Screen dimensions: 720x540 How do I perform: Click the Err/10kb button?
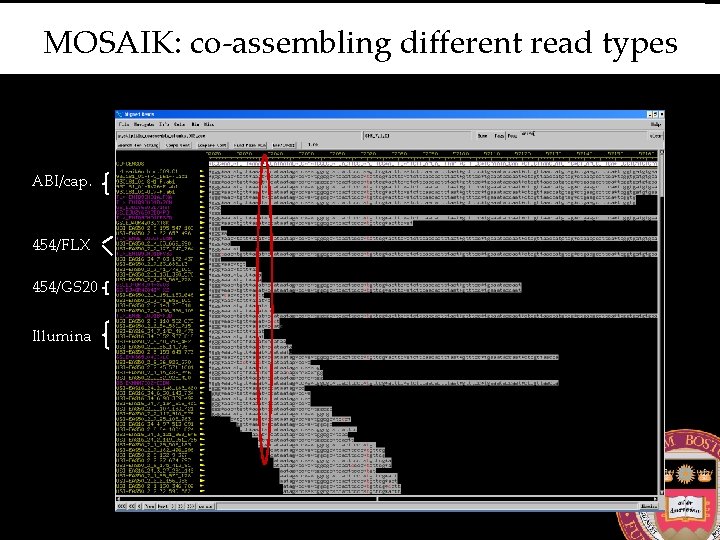point(284,145)
